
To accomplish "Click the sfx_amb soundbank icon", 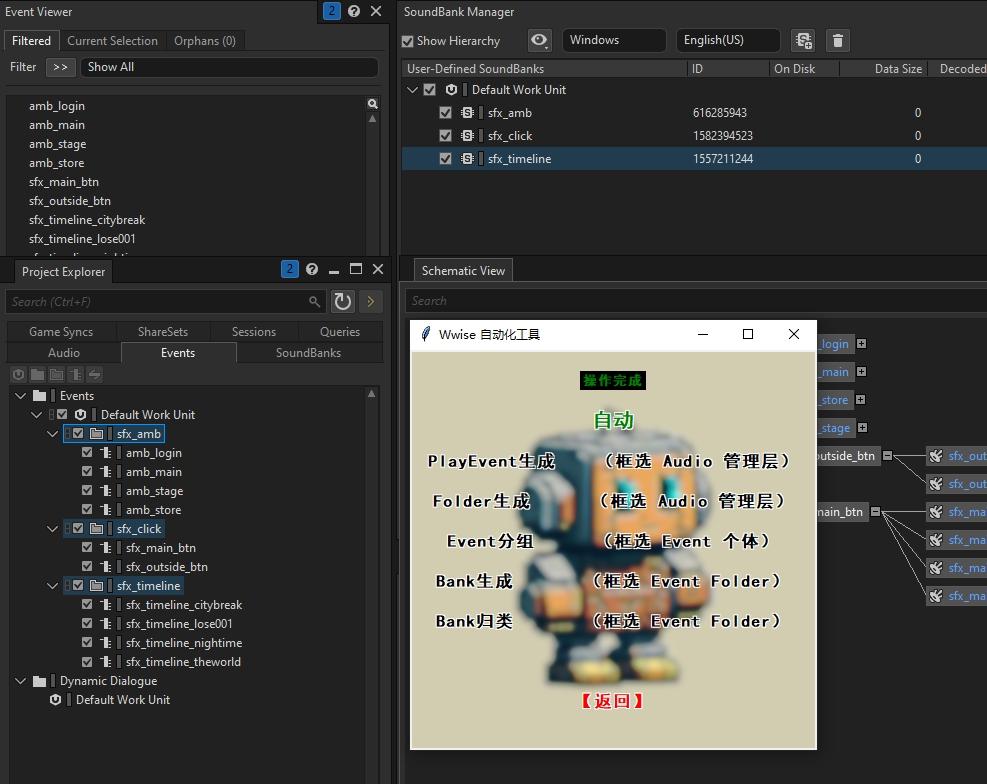I will pyautogui.click(x=467, y=113).
